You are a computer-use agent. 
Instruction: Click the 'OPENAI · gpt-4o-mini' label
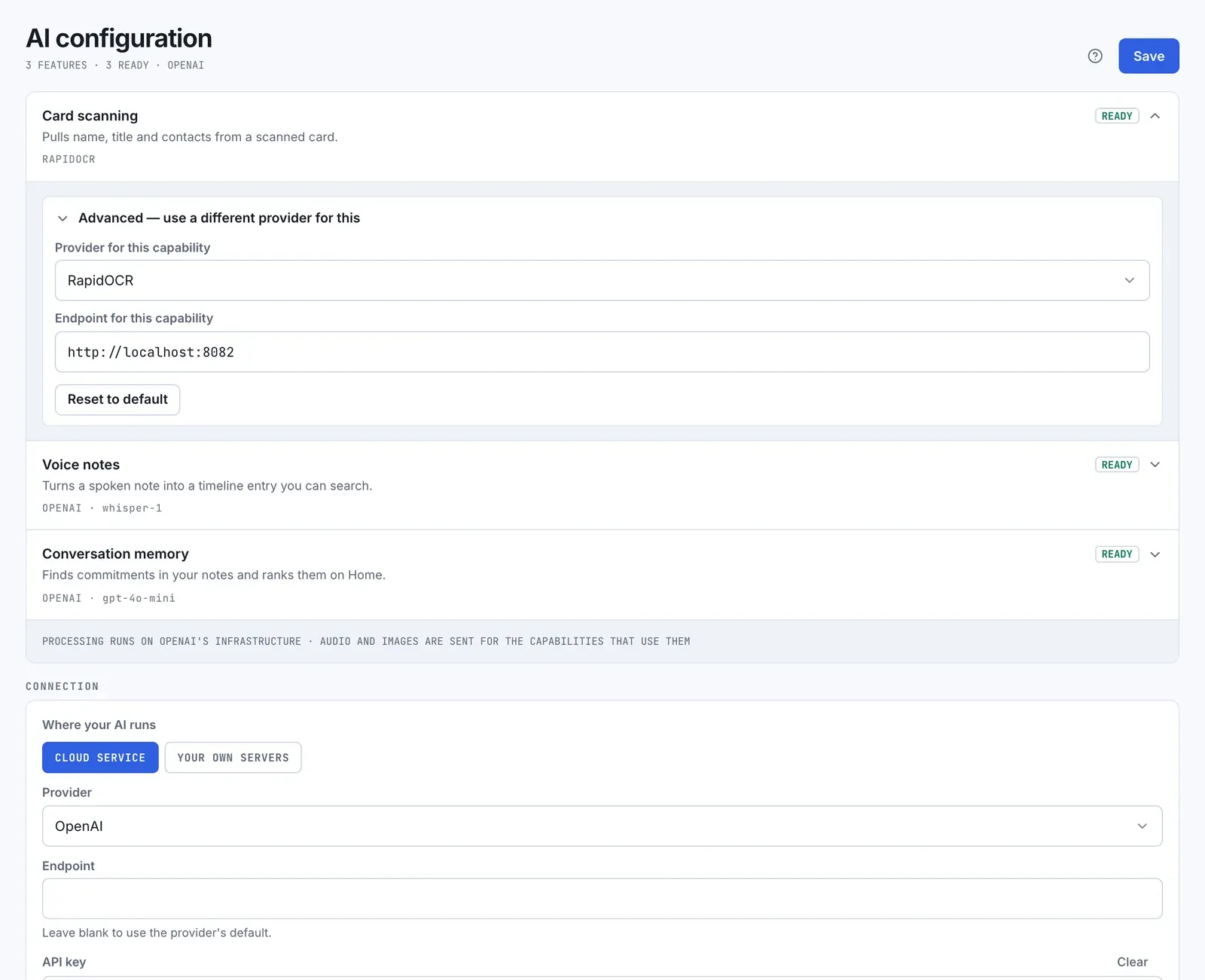[x=108, y=598]
